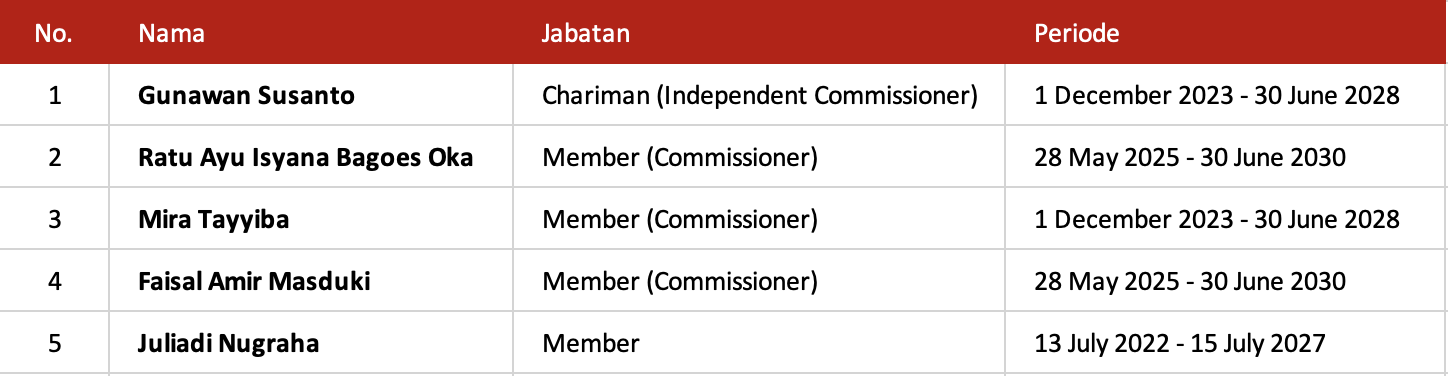Click the Chariman (Independent Commissioner) cell
Image resolution: width=1448 pixels, height=376 pixels.
pos(759,96)
